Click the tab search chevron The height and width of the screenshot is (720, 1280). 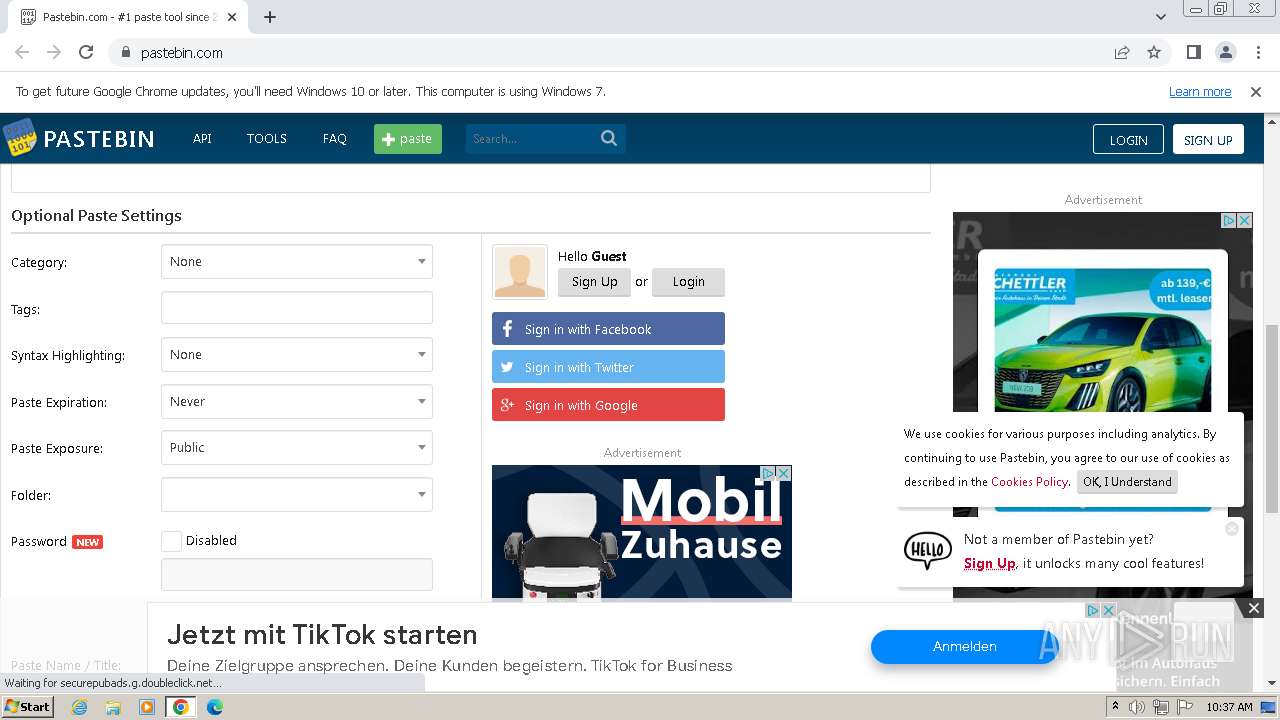tap(1160, 17)
